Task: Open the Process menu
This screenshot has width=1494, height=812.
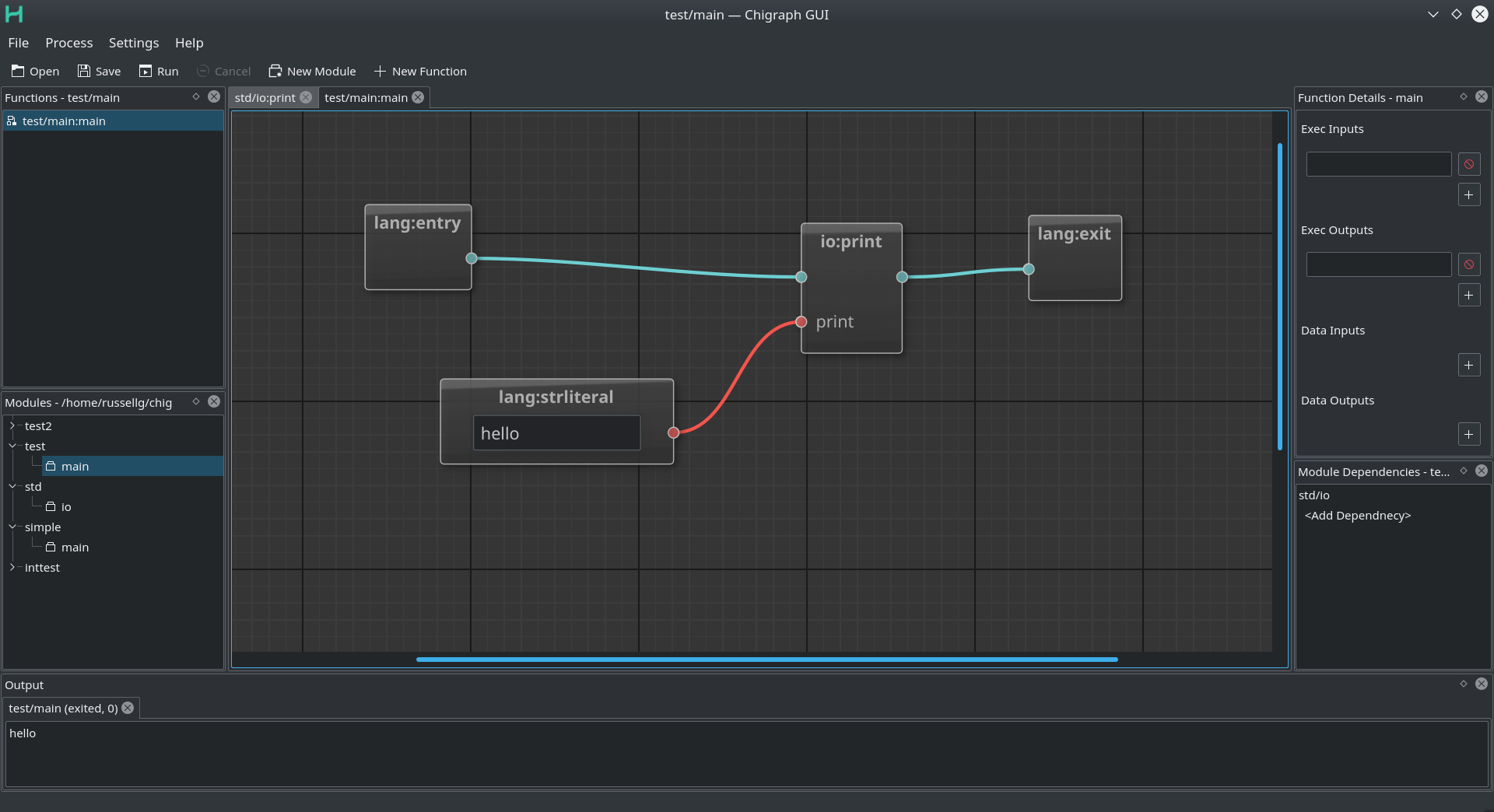Action: (68, 43)
